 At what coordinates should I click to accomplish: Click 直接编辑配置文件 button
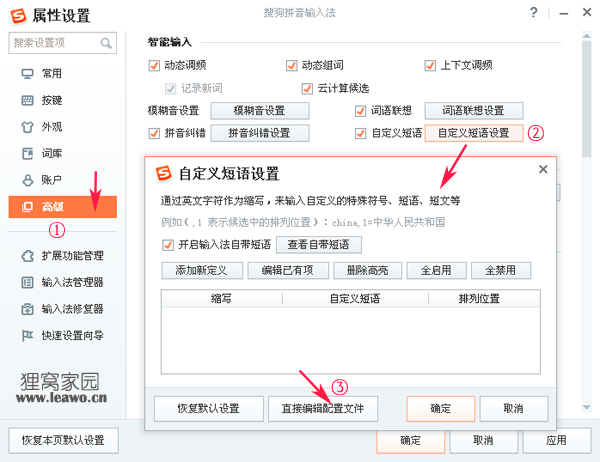323,409
